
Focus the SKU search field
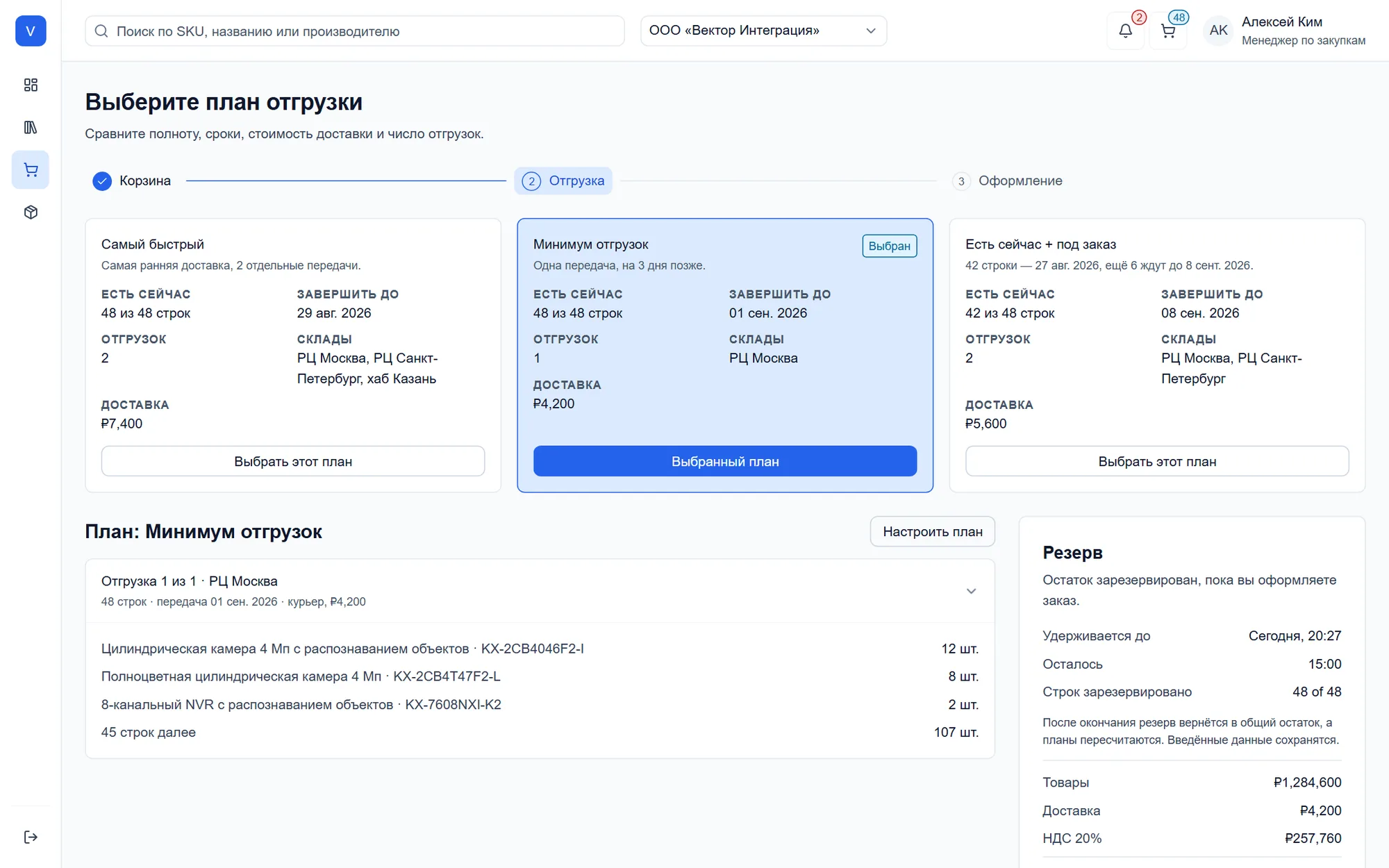coord(355,31)
